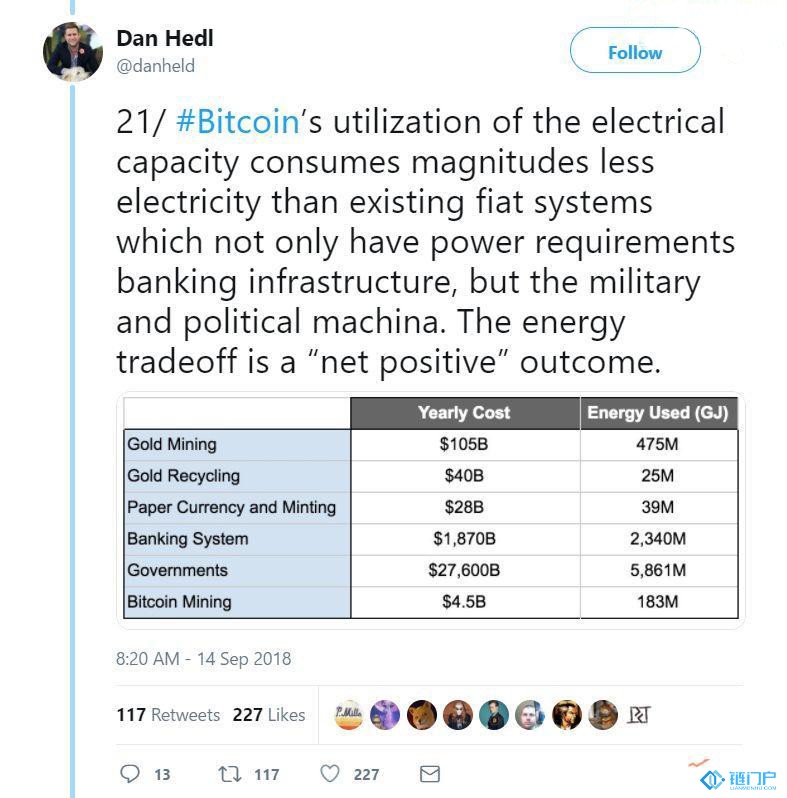Click the RT logo liker avatar

[639, 715]
